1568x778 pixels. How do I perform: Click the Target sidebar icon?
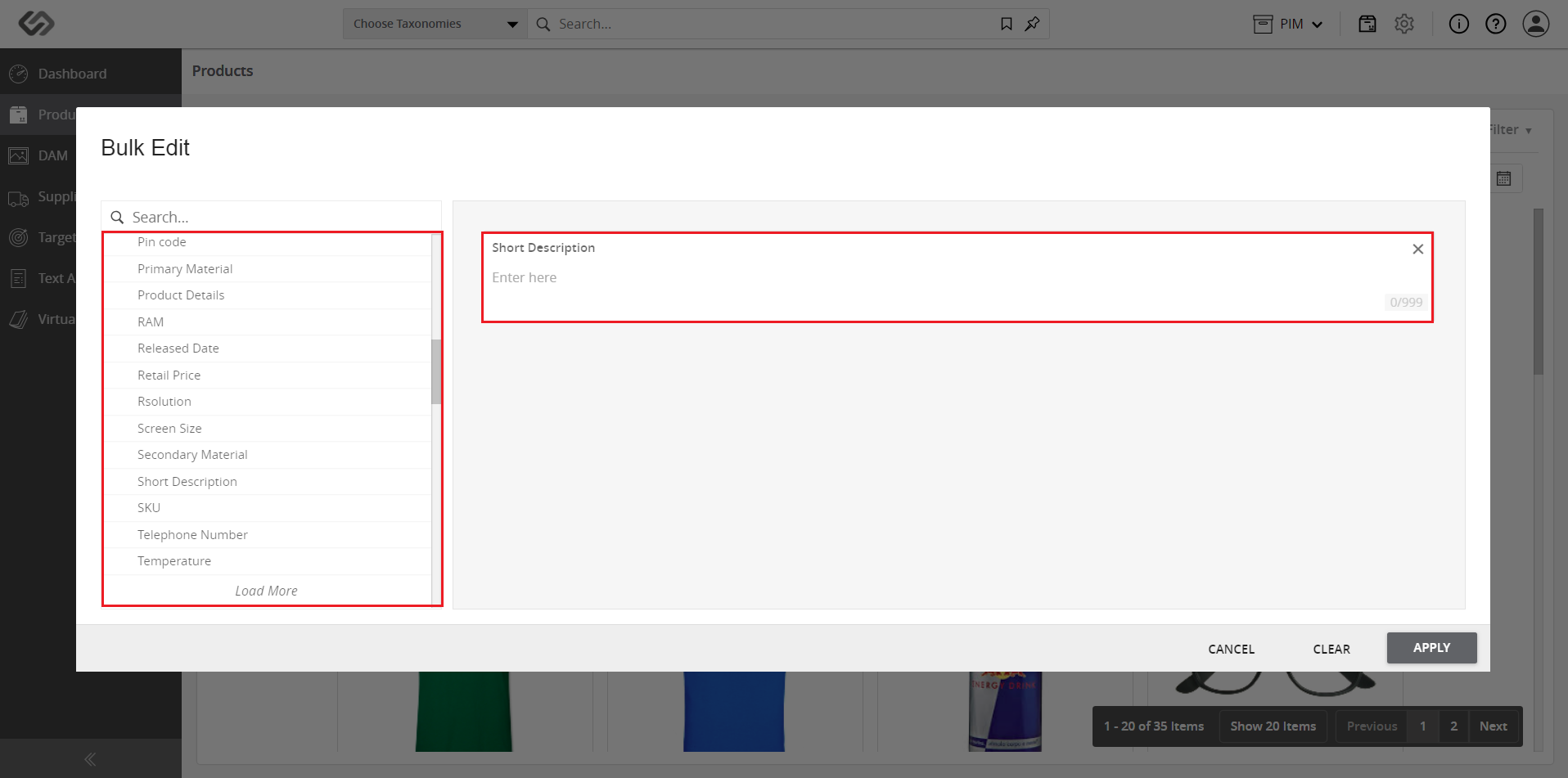(x=18, y=237)
